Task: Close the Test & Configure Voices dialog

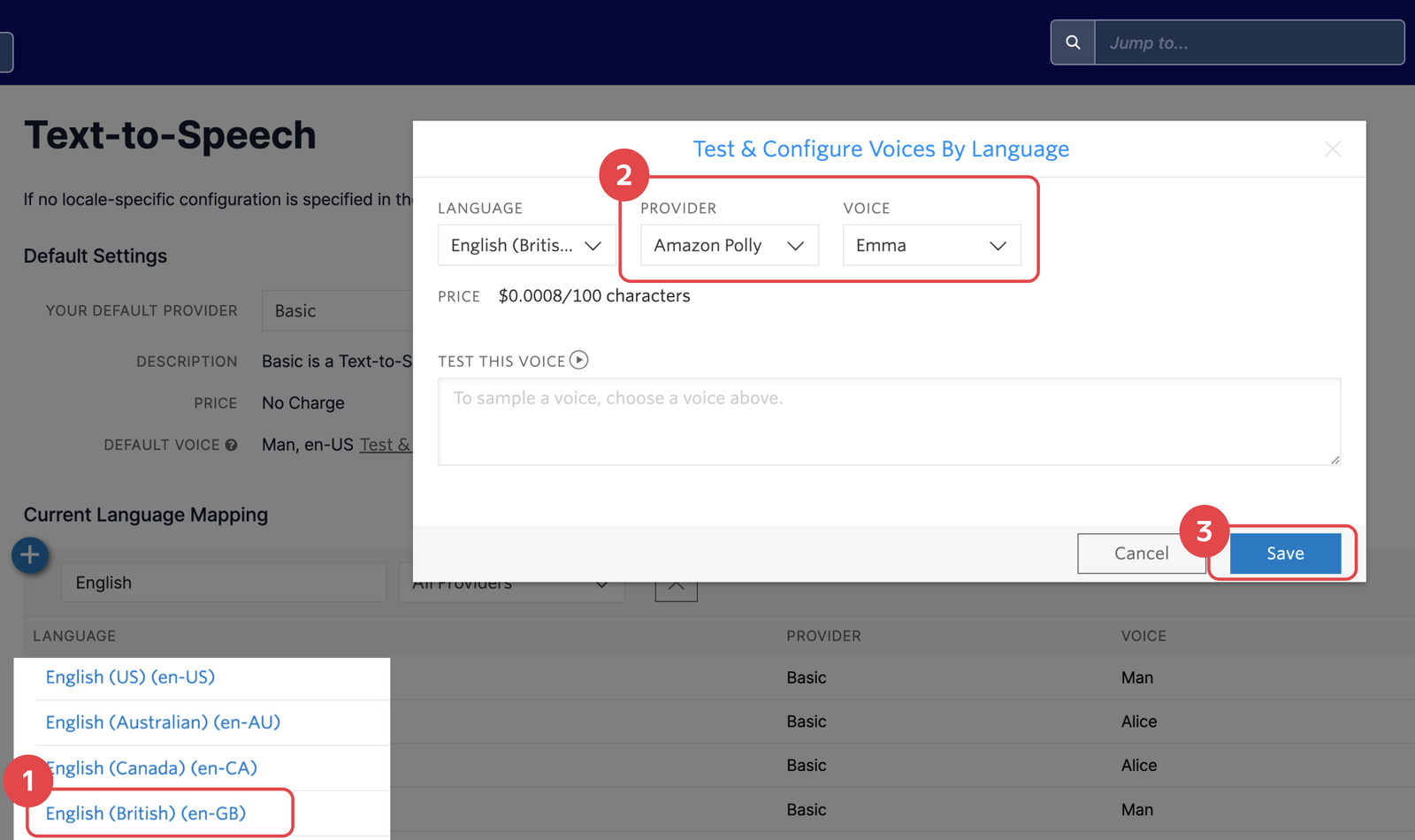Action: pos(1332,149)
